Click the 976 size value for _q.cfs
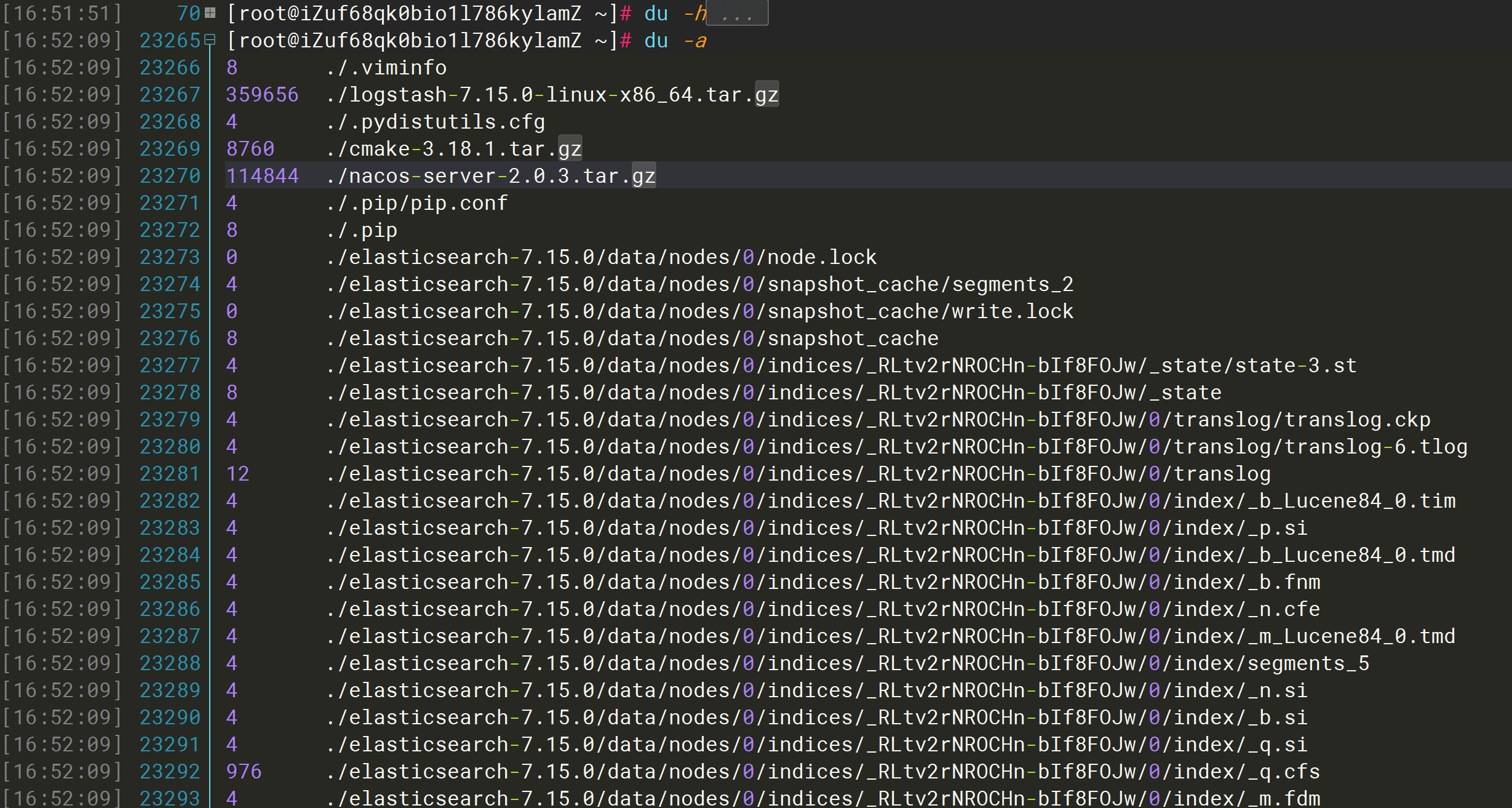This screenshot has height=808, width=1512. click(244, 772)
